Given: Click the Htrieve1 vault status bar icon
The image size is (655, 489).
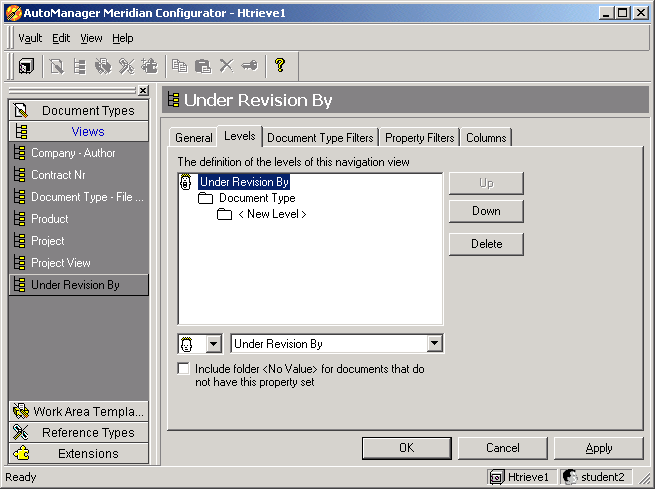Looking at the screenshot, I should point(496,477).
